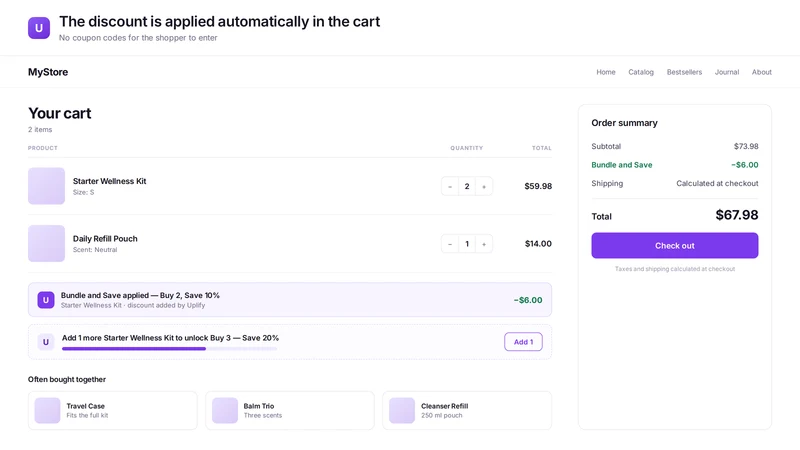The height and width of the screenshot is (450, 800).
Task: Click the green Bundle and Save label in summary
Action: (x=621, y=165)
